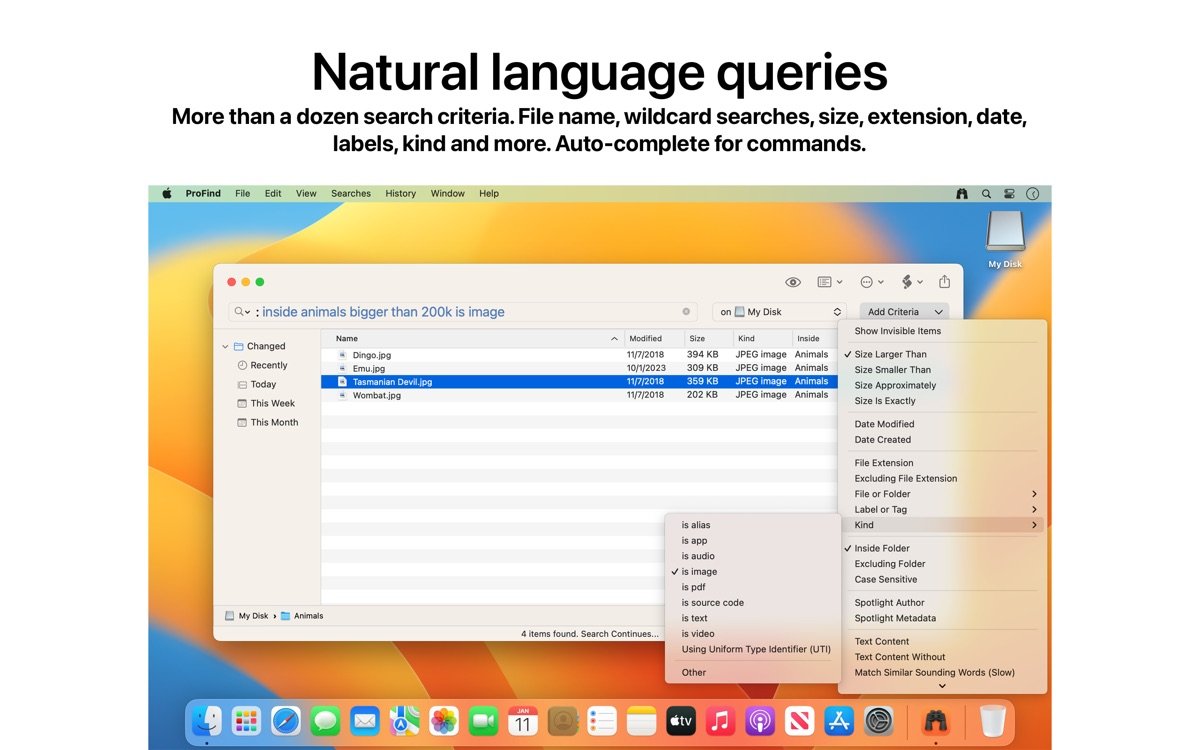The image size is (1200, 750).
Task: Open the 'on My Disk' location dropdown
Action: [x=778, y=312]
